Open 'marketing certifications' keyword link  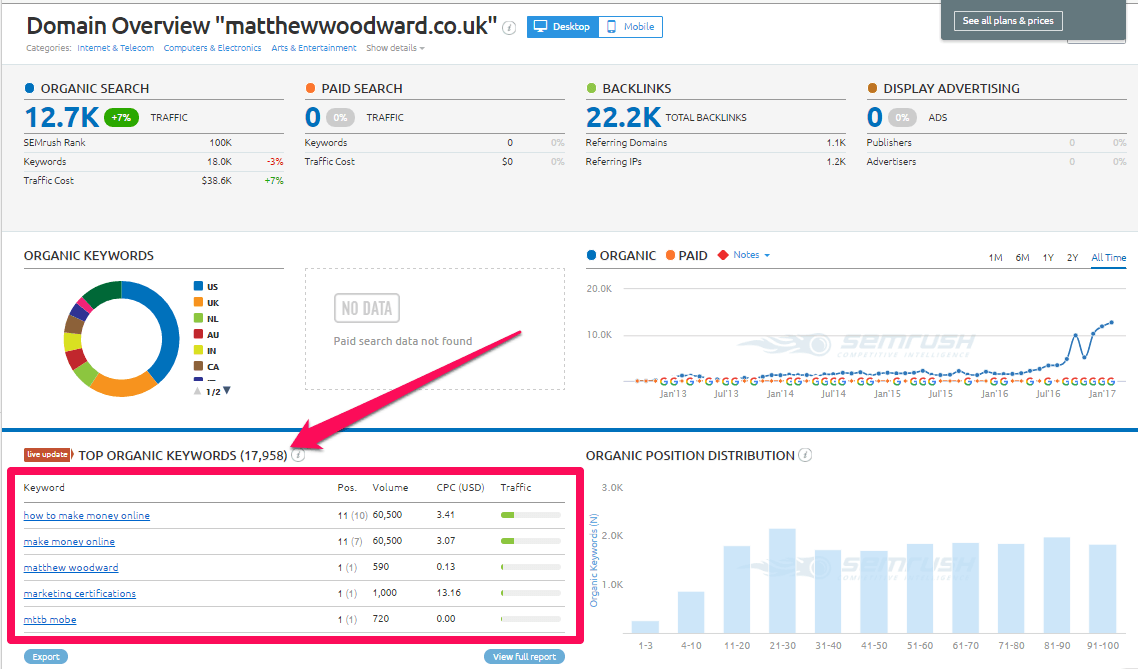pyautogui.click(x=79, y=594)
